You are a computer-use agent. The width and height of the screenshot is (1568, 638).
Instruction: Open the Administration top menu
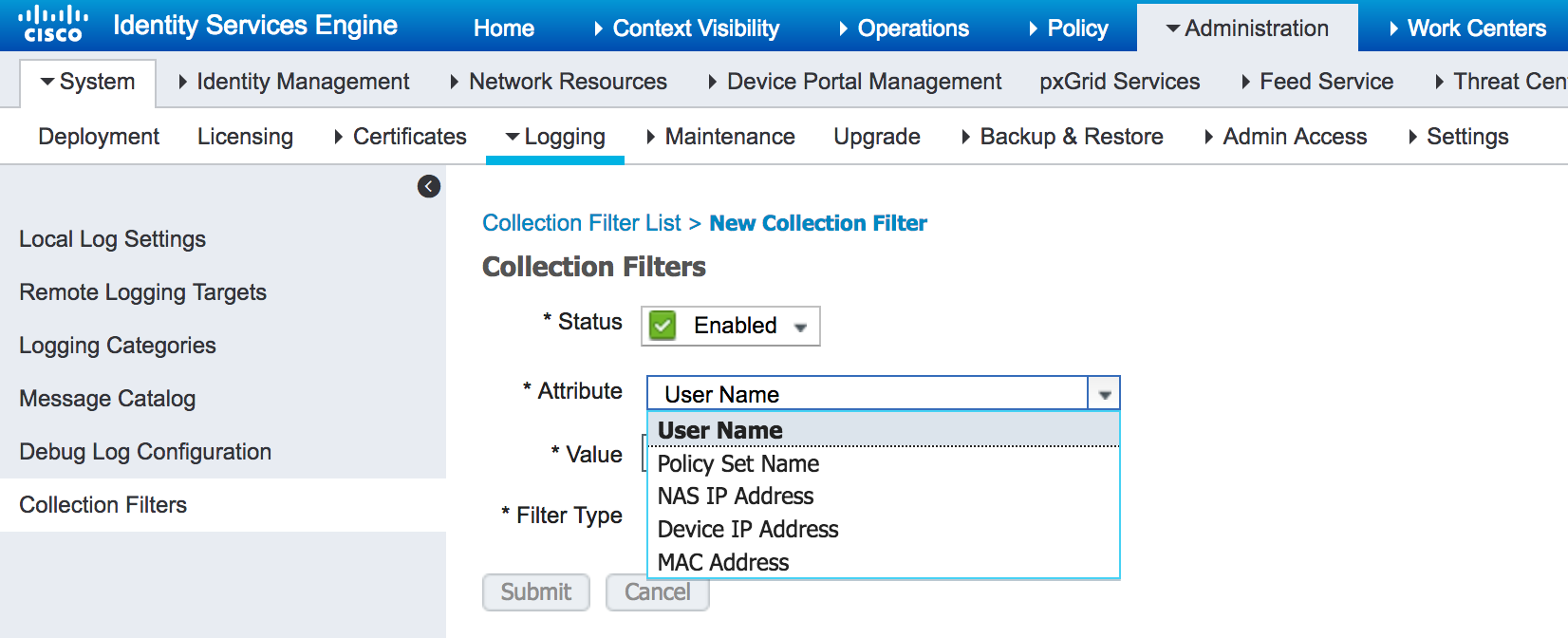pos(1246,28)
